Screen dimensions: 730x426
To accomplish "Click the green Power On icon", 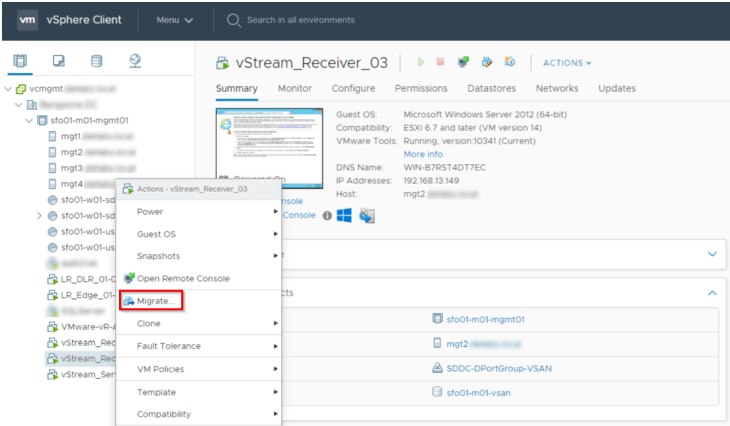I will click(420, 63).
